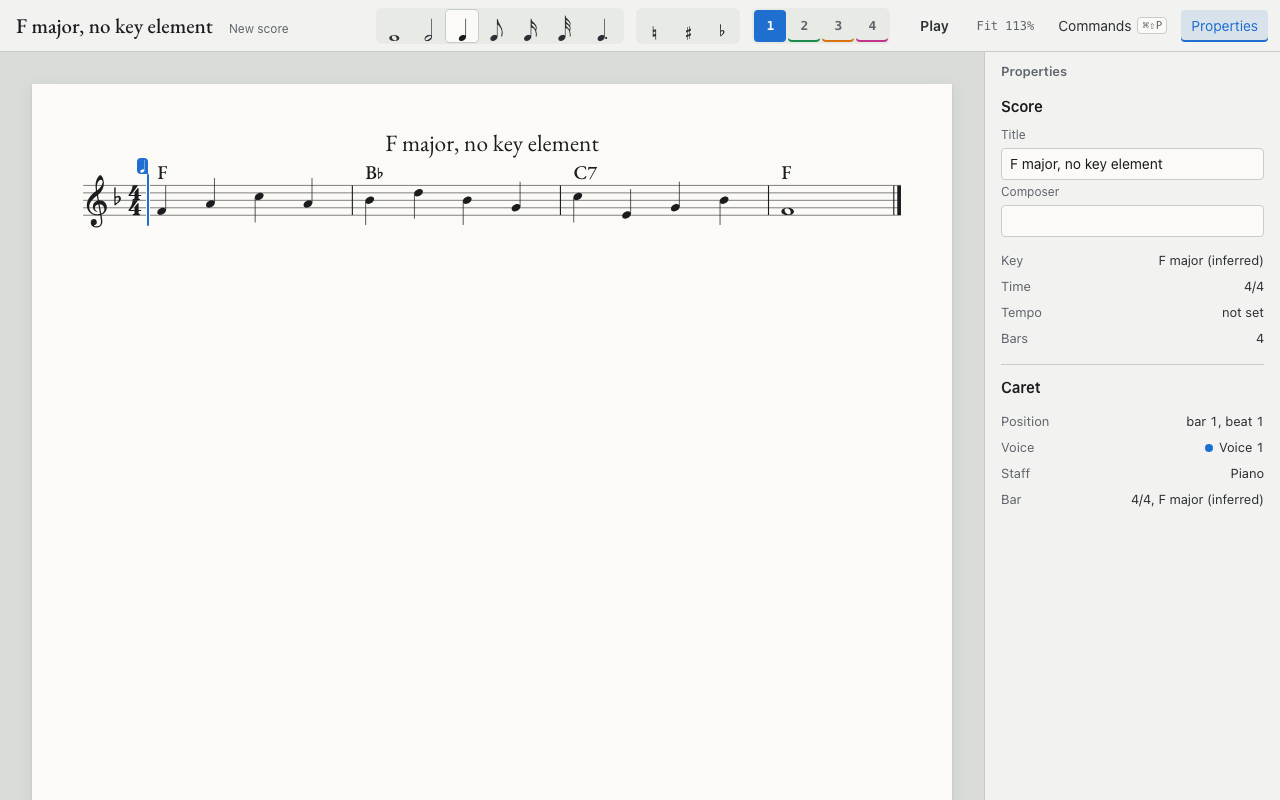Apply the flat accidental
This screenshot has height=800, width=1280.
[x=722, y=26]
